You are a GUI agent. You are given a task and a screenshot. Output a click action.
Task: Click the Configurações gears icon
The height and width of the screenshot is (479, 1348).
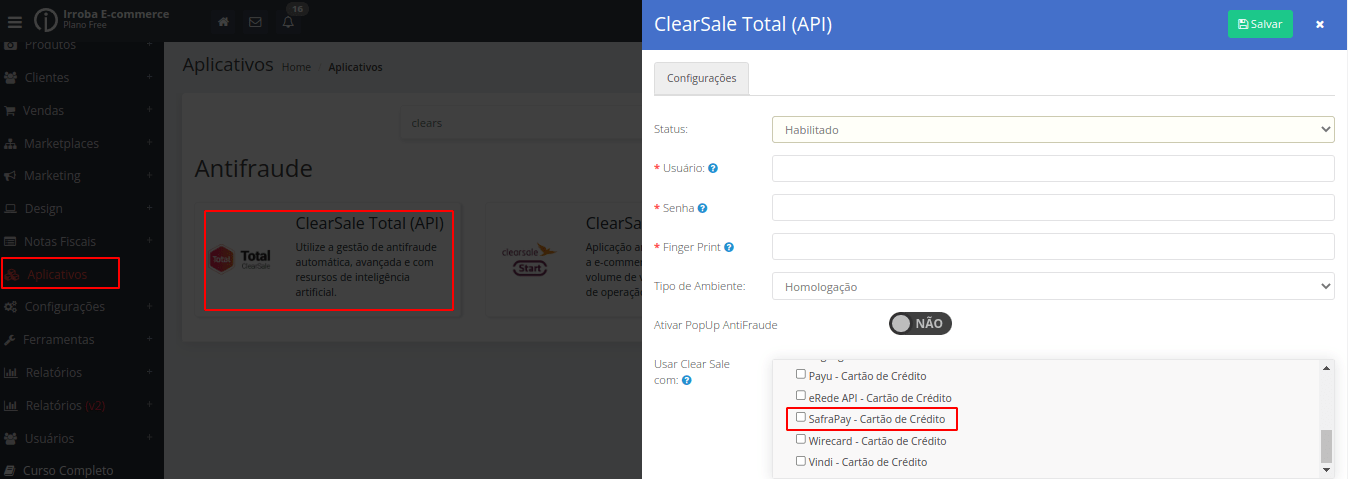click(10, 306)
